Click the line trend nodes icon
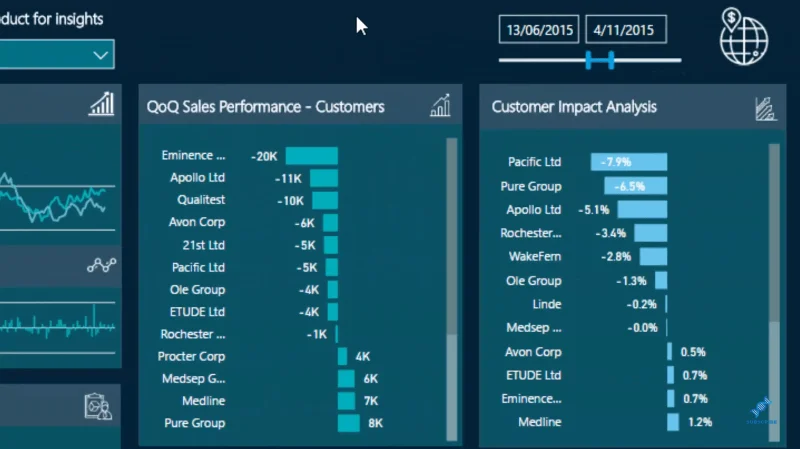Viewport: 800px width, 449px height. [102, 265]
